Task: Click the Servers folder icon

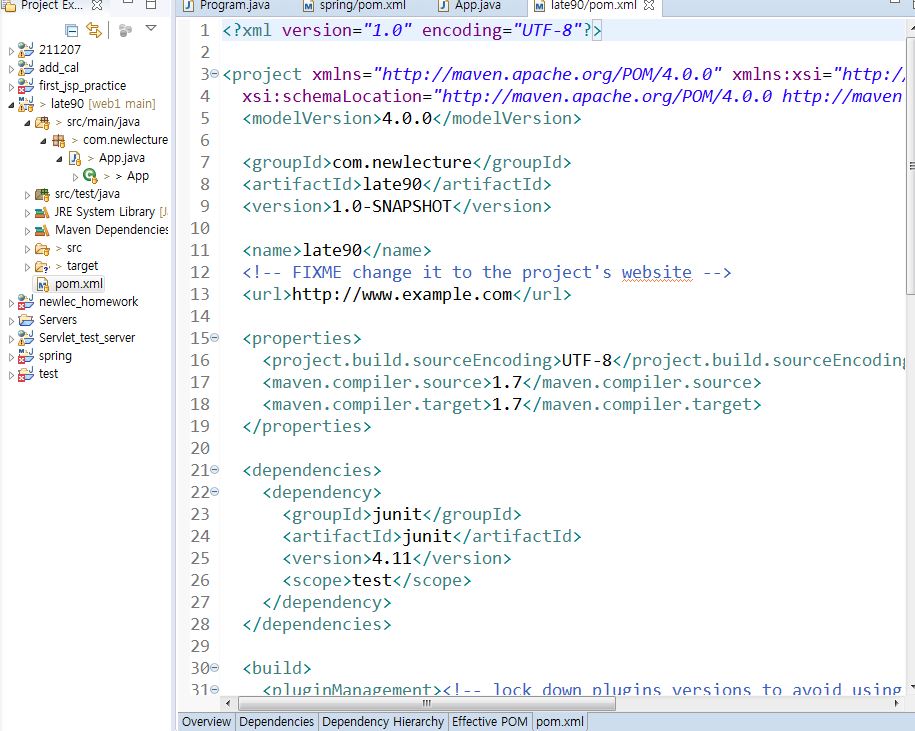Action: tap(26, 320)
